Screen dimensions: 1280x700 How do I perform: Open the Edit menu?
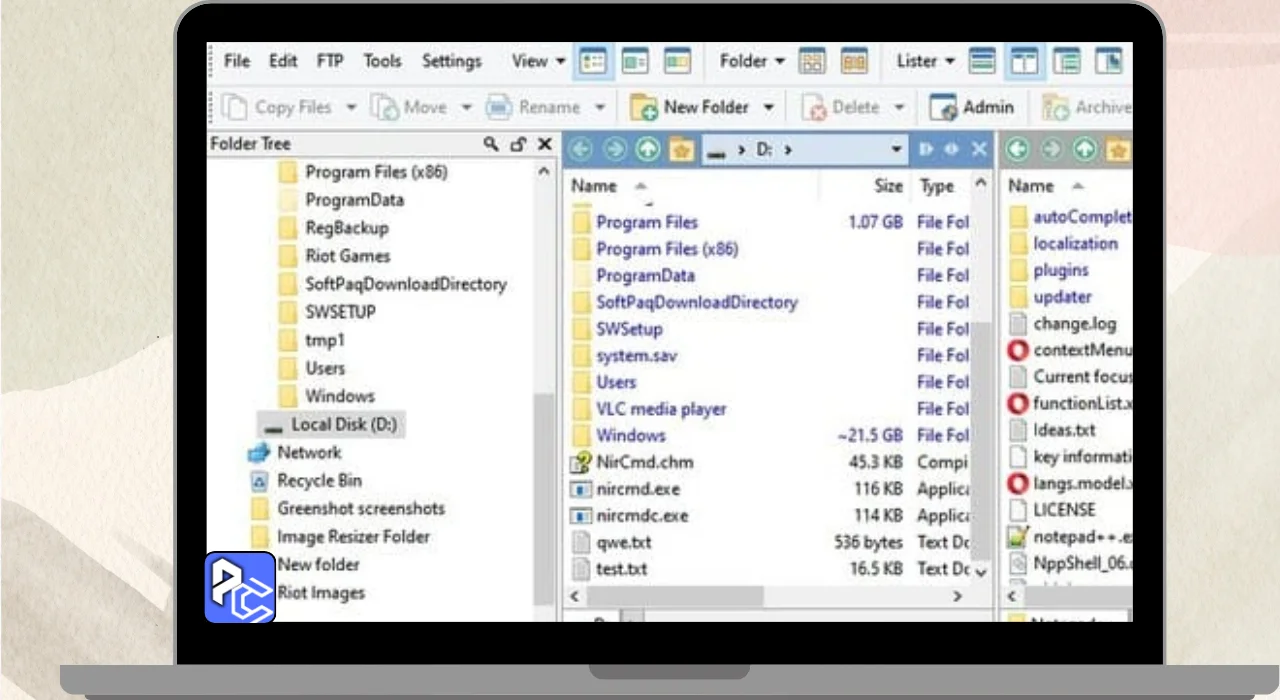click(283, 61)
